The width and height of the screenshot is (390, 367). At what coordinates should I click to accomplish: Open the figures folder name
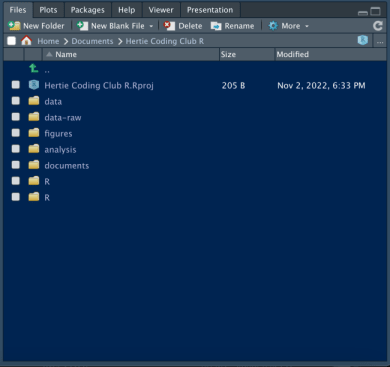click(58, 133)
